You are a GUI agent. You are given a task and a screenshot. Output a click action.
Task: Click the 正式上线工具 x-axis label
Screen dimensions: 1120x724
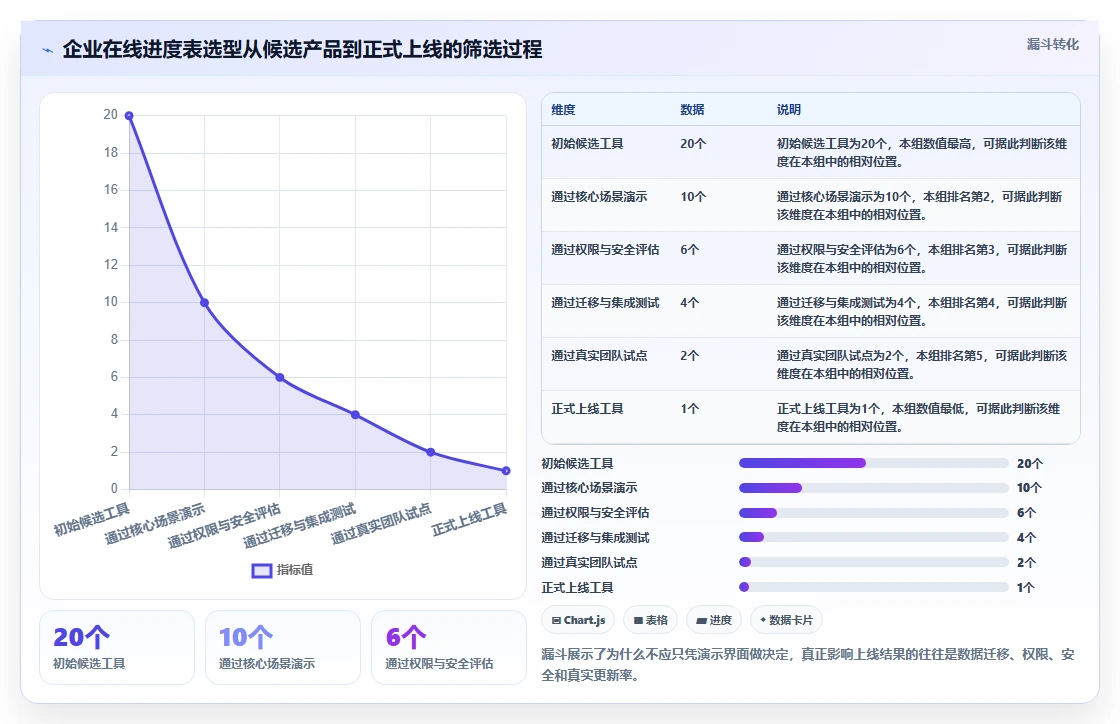tap(469, 520)
